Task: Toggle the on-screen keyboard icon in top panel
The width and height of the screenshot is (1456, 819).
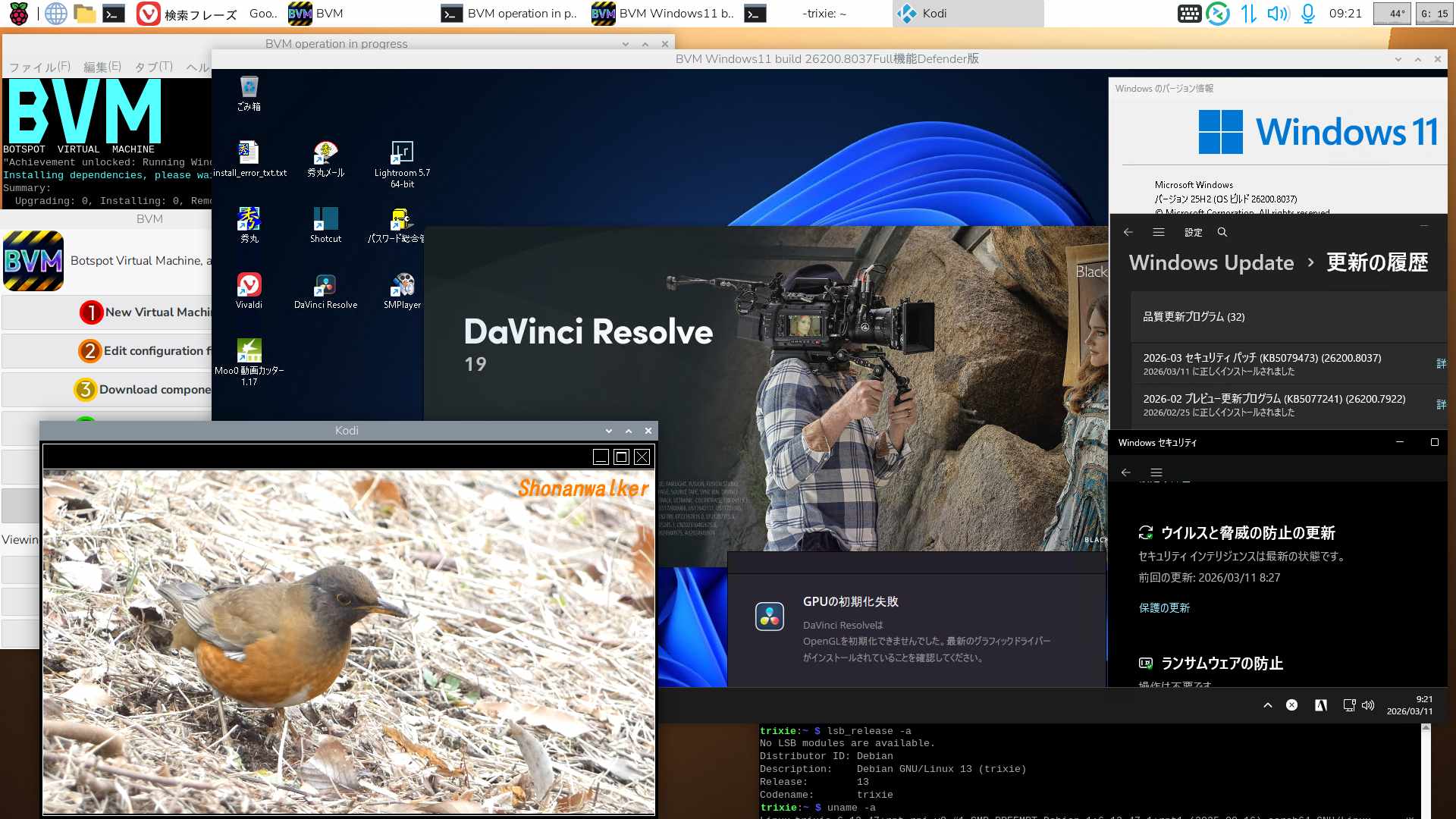Action: point(1189,14)
